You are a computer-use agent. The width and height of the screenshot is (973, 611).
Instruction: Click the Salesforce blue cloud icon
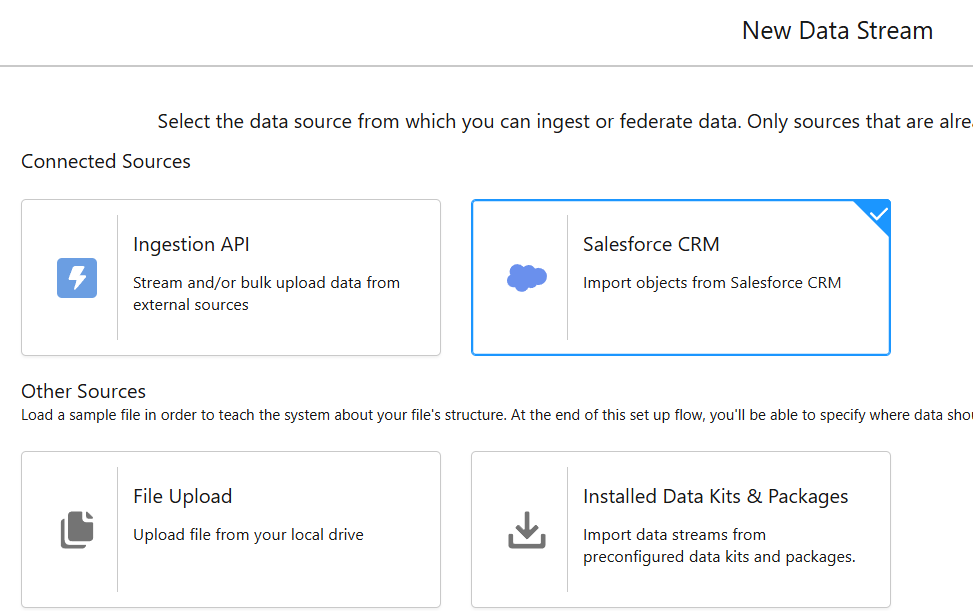pyautogui.click(x=526, y=278)
